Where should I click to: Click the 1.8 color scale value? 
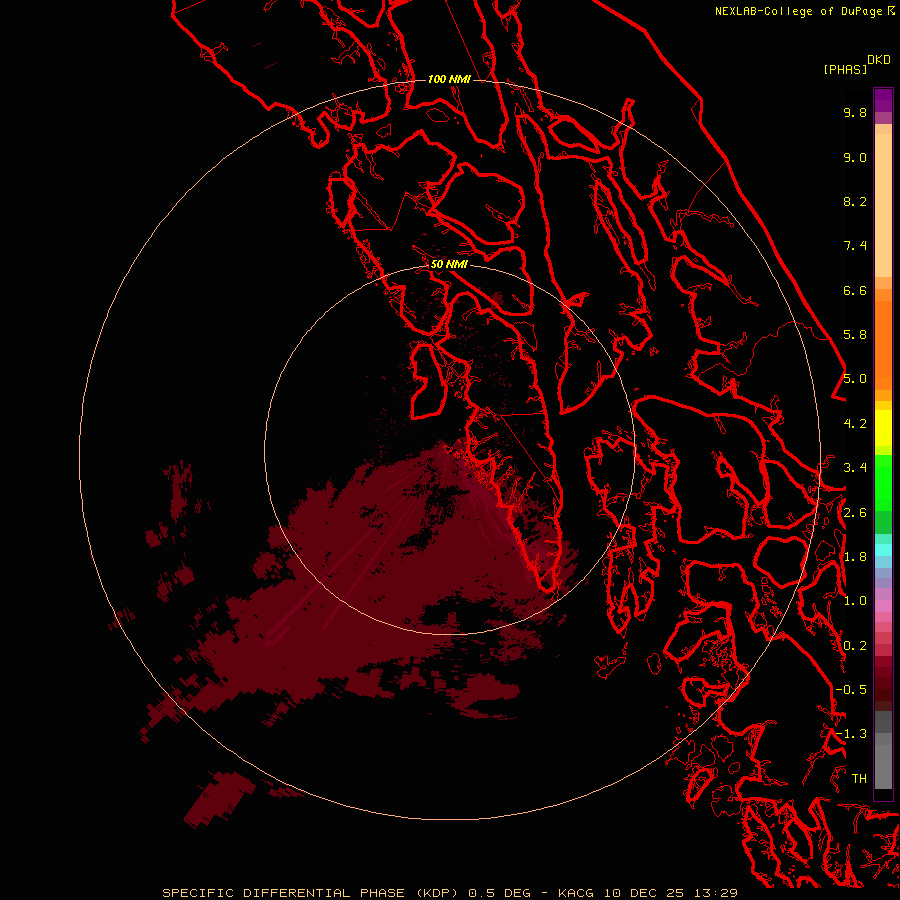[x=855, y=557]
